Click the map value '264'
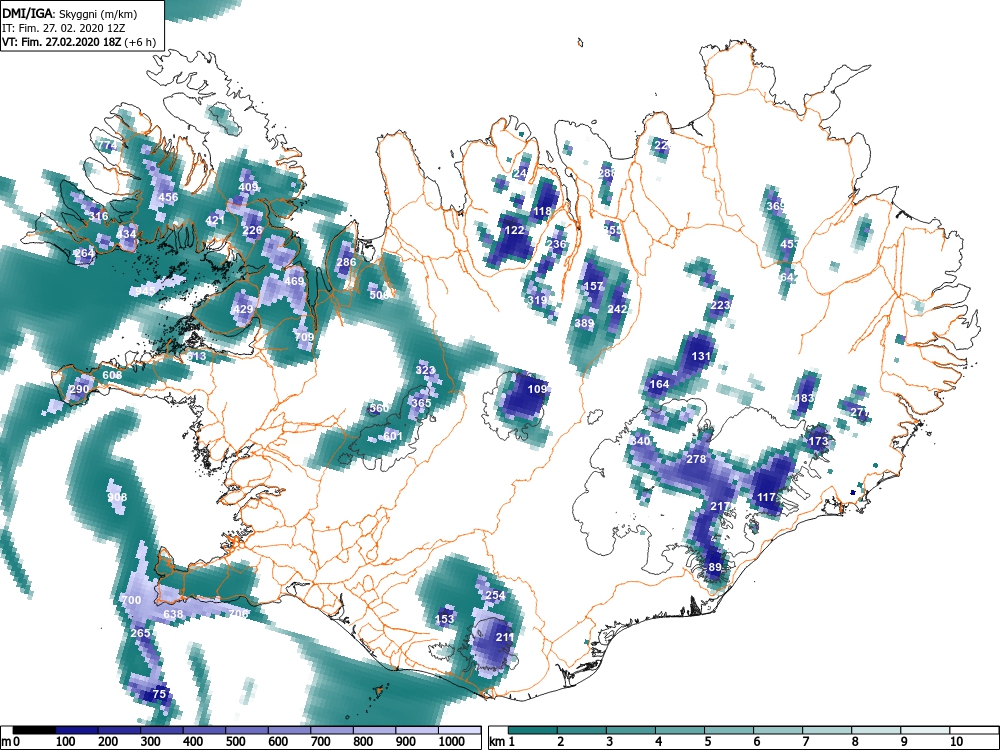 coord(84,253)
